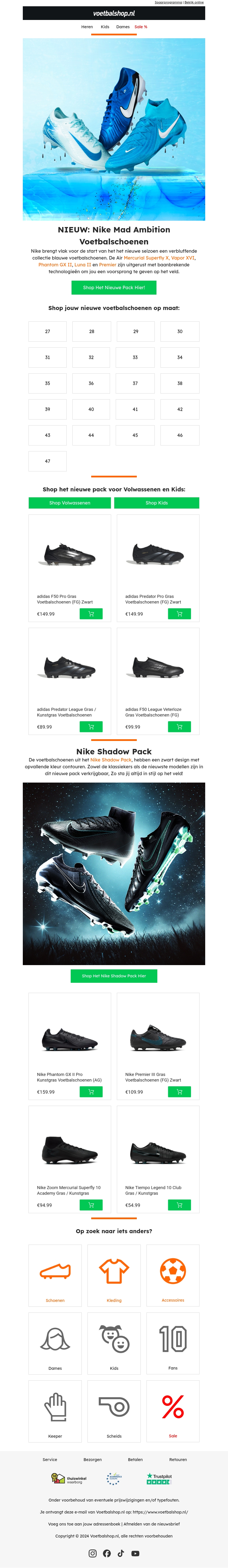Viewport: 228px width, 1568px height.
Task: Select the Kleding shirt icon
Action: [x=114, y=1270]
